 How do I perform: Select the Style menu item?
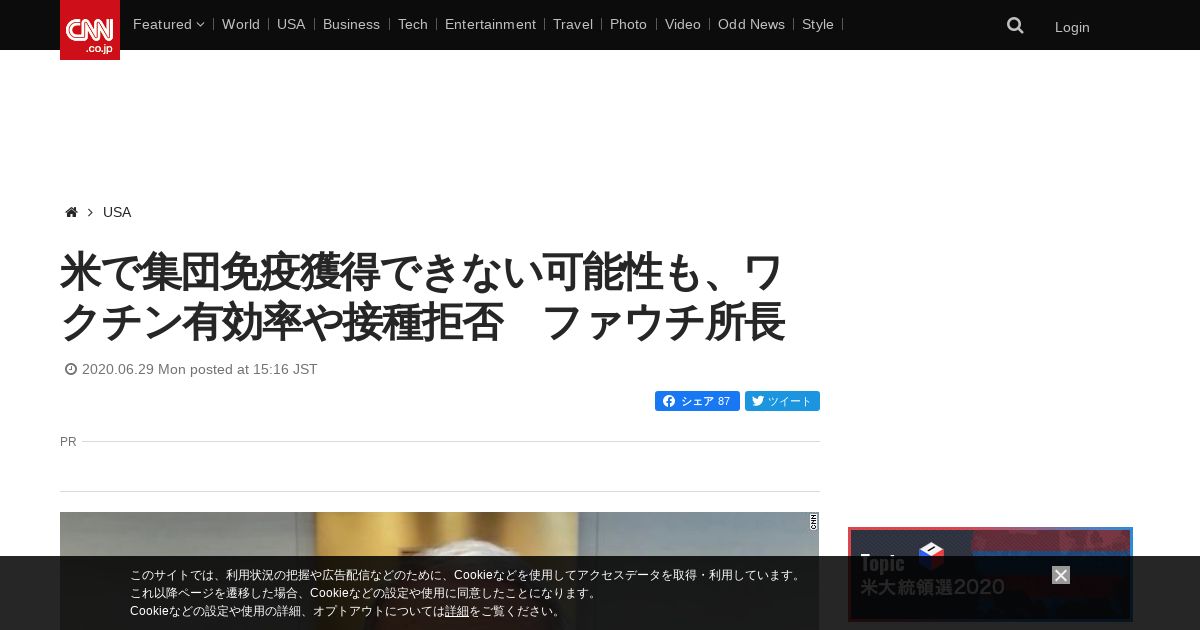[x=818, y=24]
